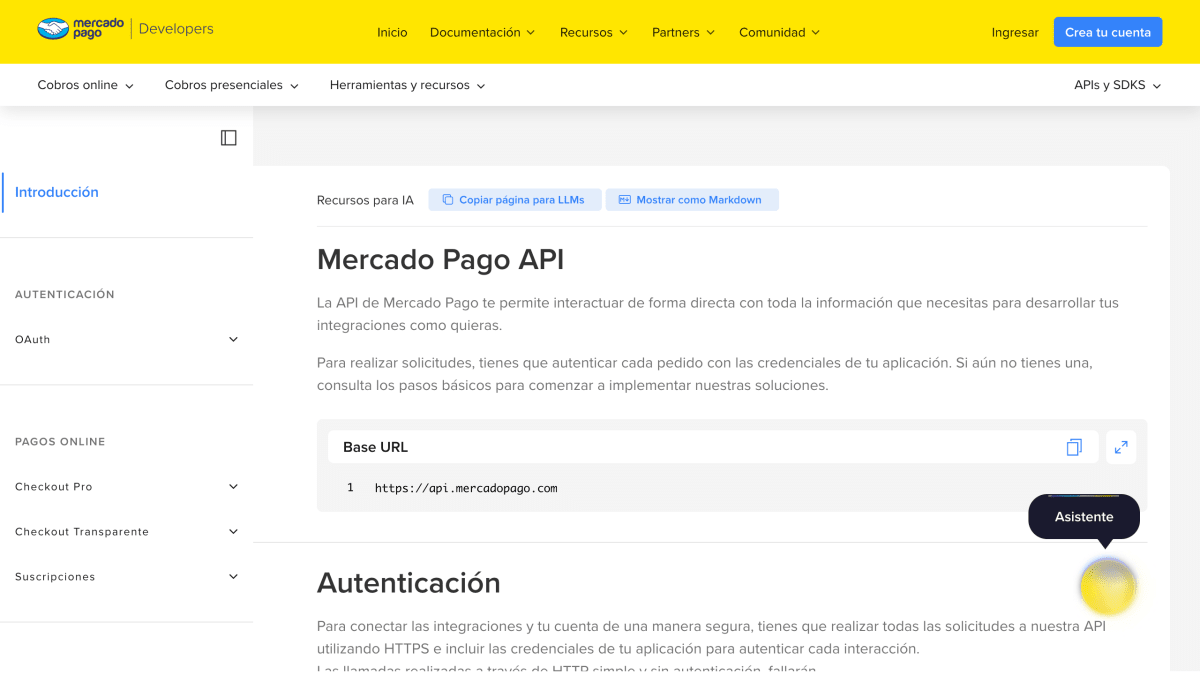Select Introducción in the sidebar
Viewport: 1200px width, 675px height.
[57, 192]
